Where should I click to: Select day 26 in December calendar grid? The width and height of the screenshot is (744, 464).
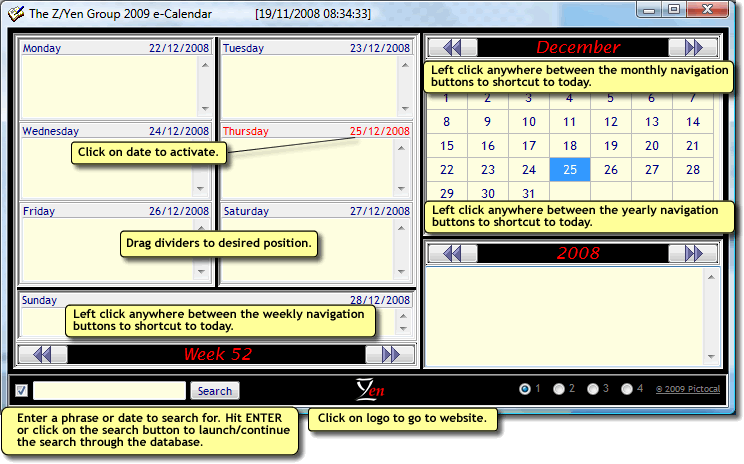point(611,170)
